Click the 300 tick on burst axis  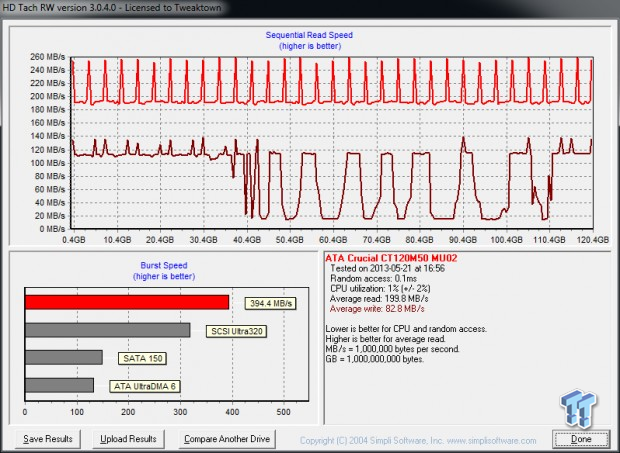point(180,412)
